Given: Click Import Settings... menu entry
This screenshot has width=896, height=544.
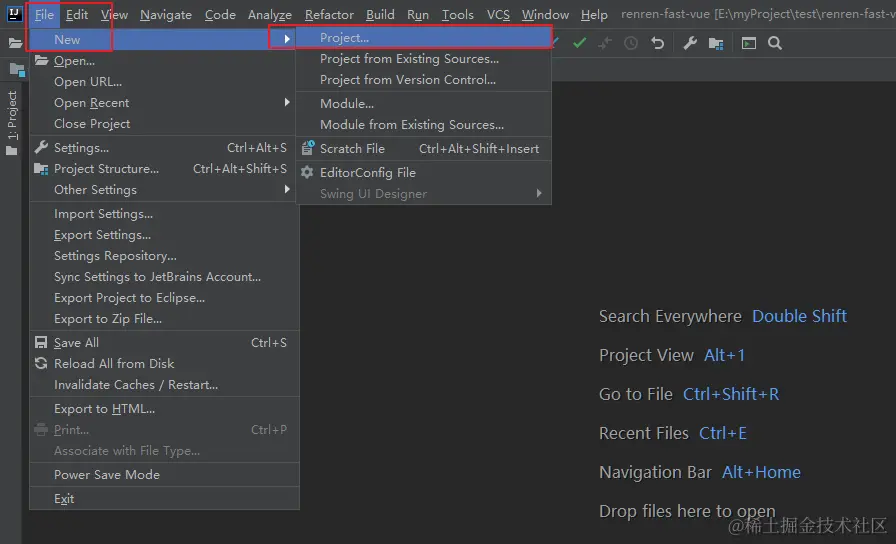Looking at the screenshot, I should [164, 214].
